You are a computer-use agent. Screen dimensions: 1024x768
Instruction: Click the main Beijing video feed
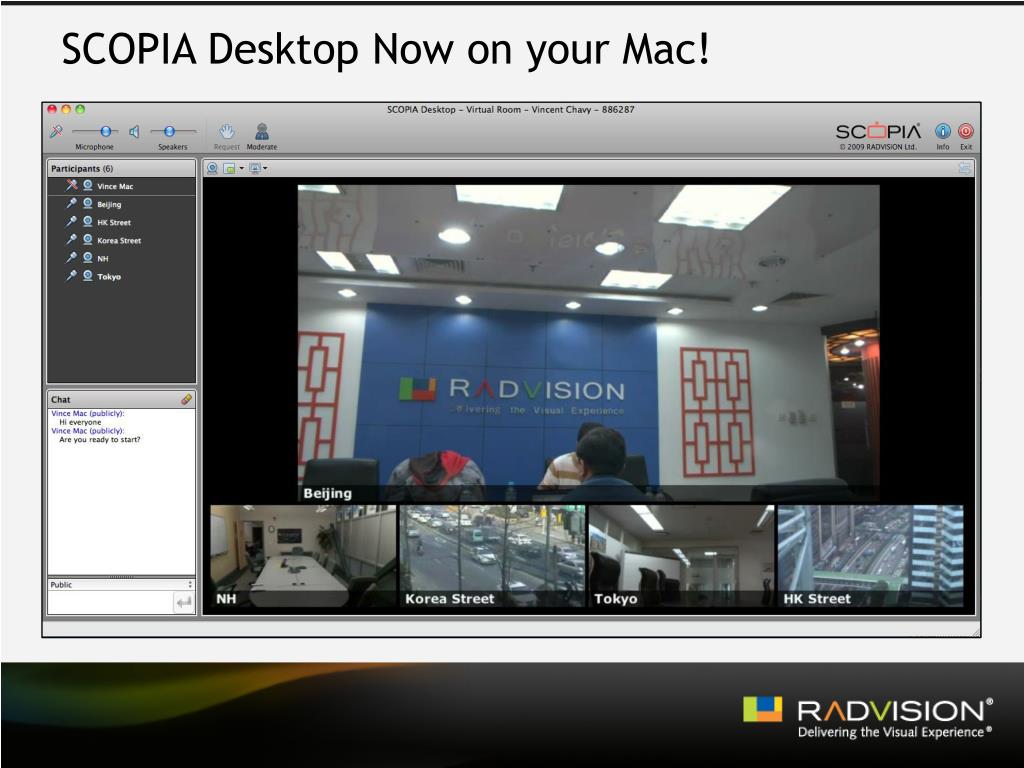(588, 344)
